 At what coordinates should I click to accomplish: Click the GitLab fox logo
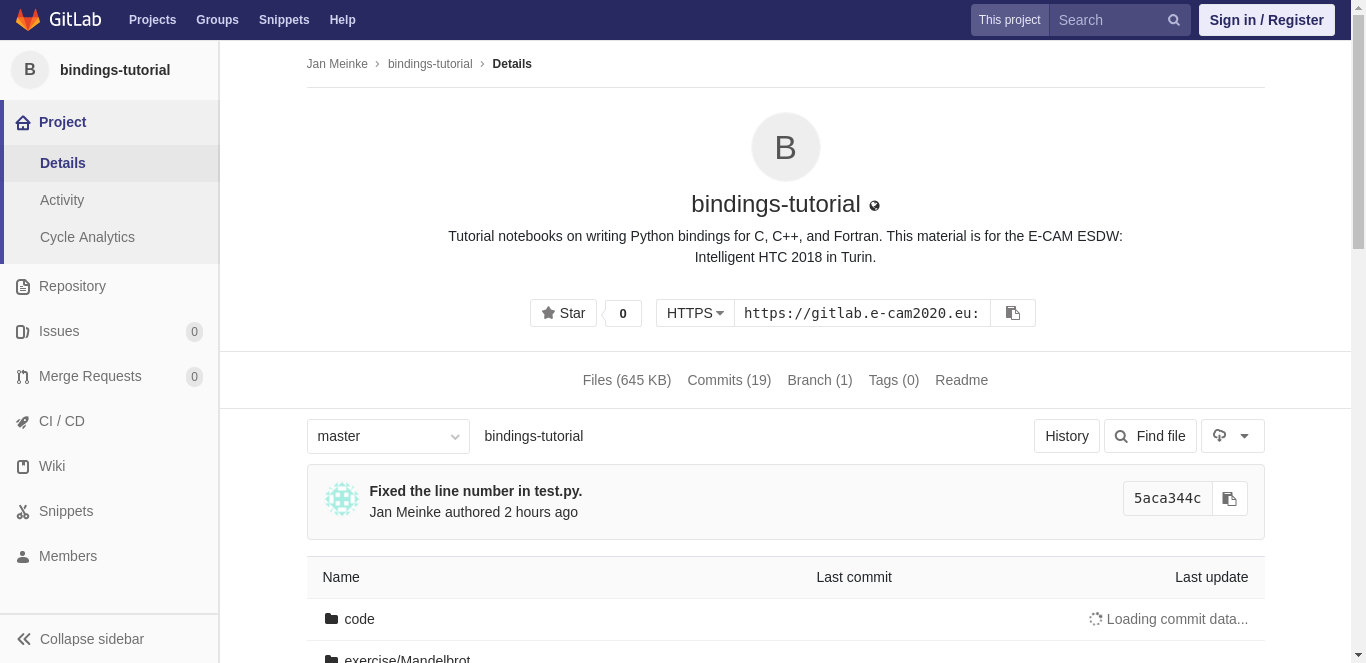pyautogui.click(x=28, y=20)
